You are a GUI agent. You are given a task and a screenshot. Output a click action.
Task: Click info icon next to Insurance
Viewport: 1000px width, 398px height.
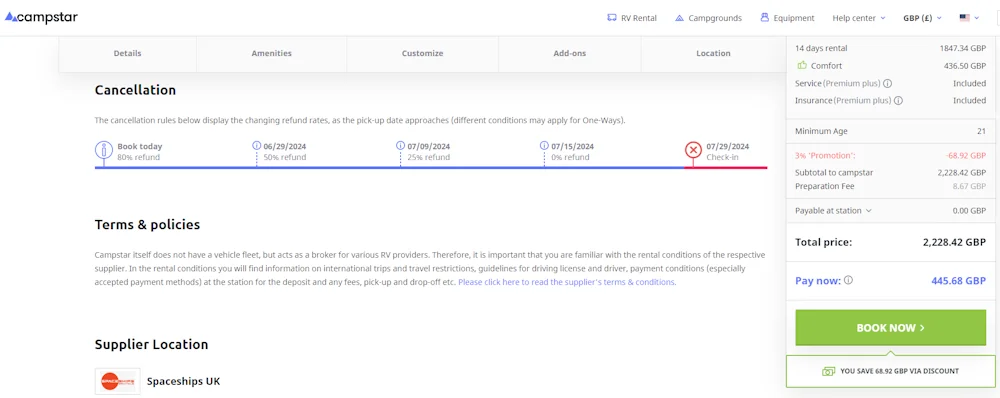click(x=899, y=101)
